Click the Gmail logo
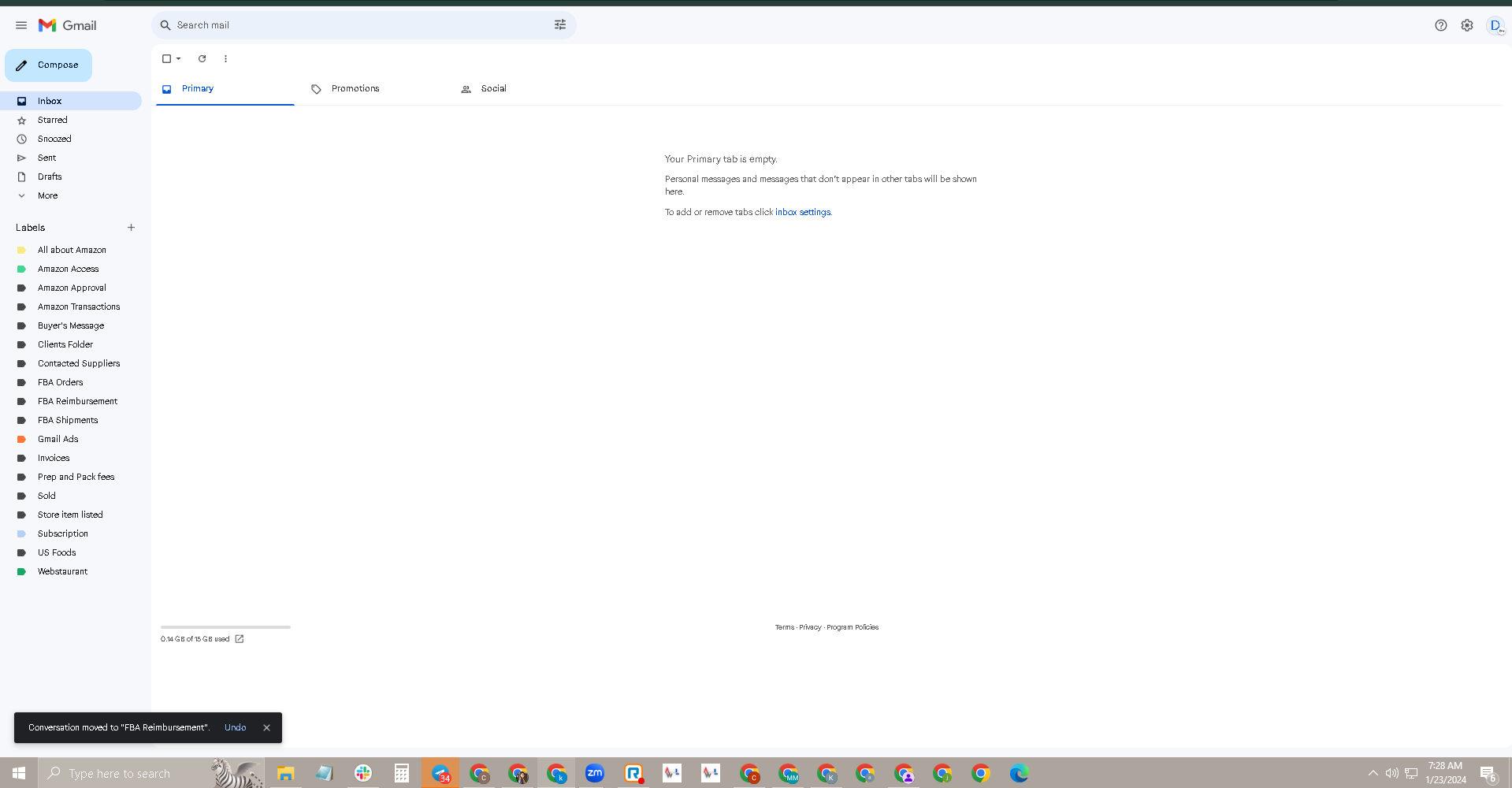 [68, 25]
